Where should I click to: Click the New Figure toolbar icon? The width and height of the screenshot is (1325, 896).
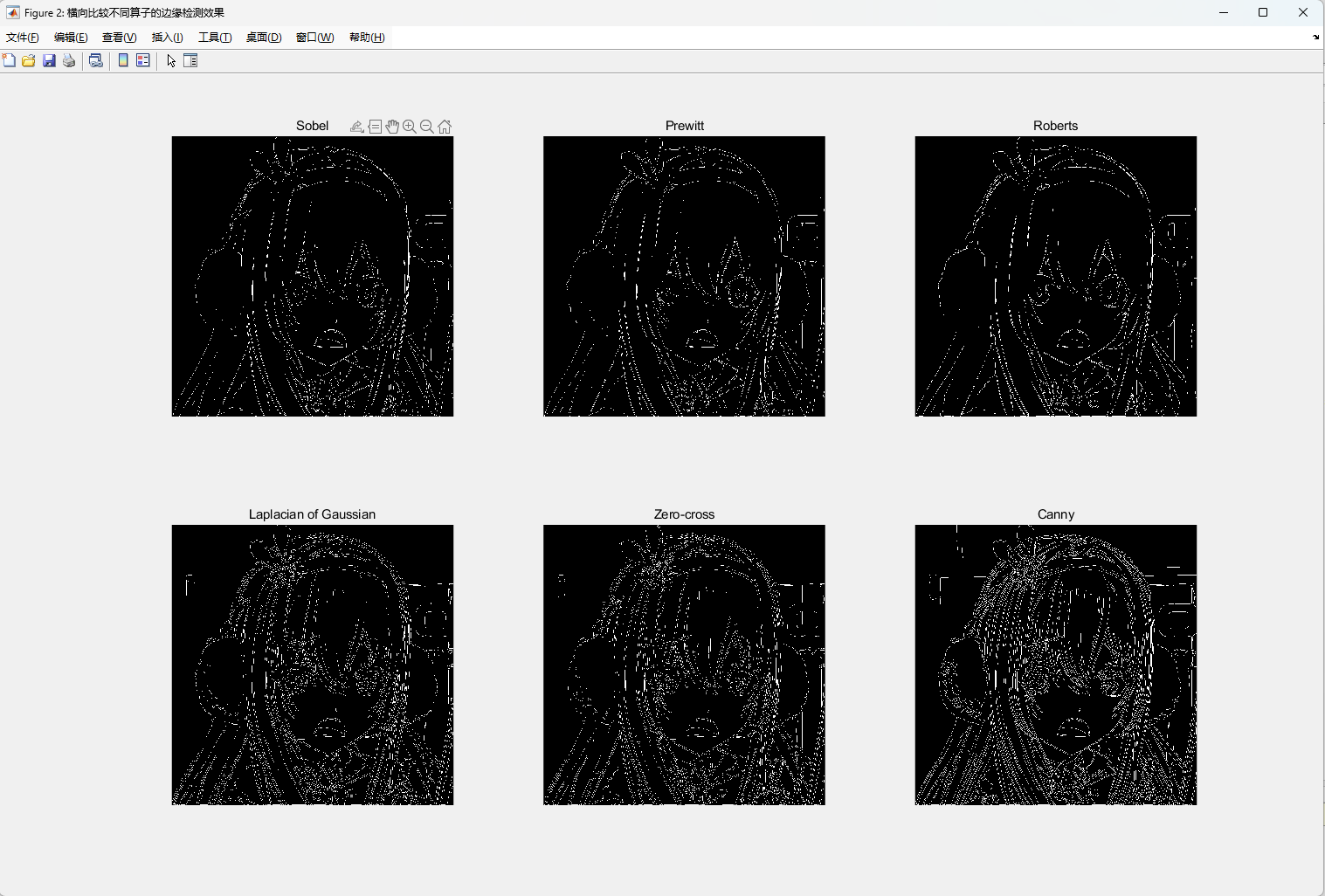[x=9, y=60]
